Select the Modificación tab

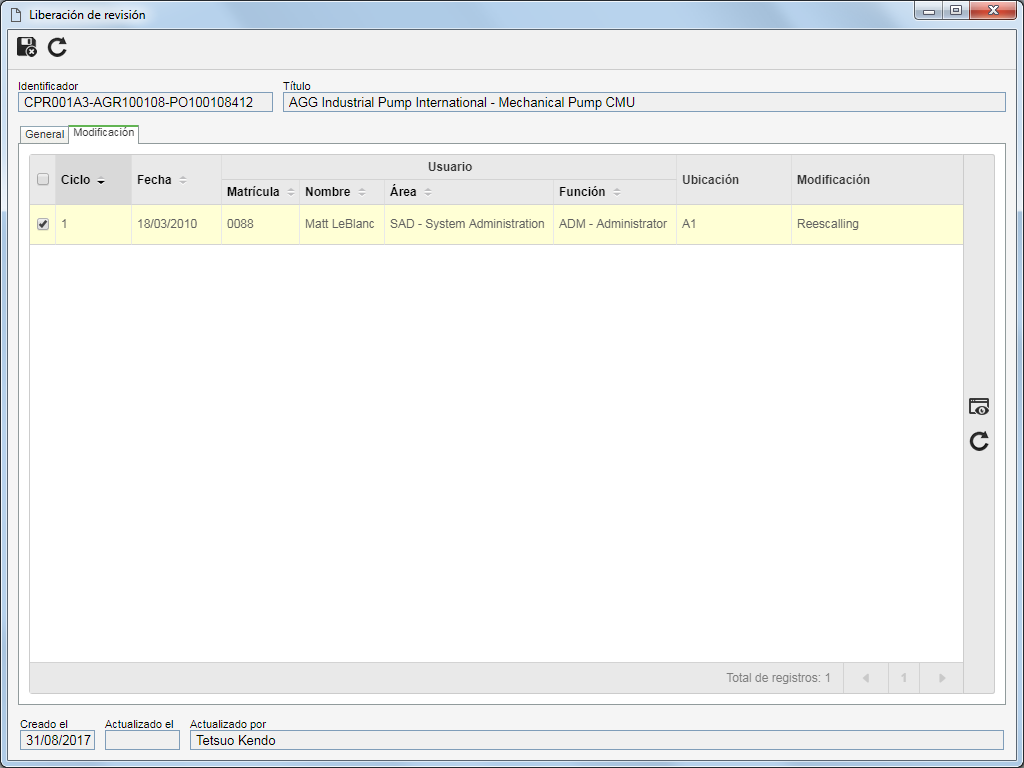click(104, 133)
